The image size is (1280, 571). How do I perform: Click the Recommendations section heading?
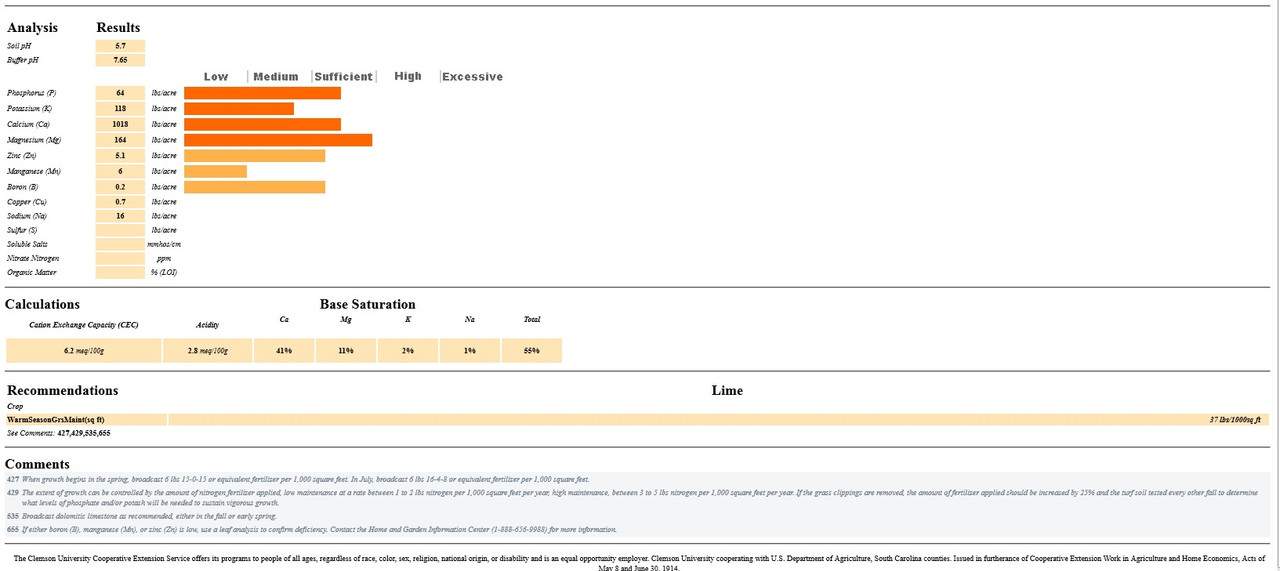62,390
